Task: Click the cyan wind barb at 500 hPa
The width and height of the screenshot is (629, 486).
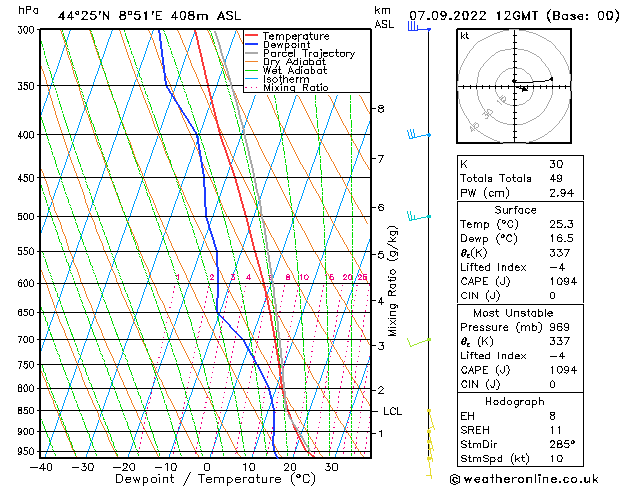Action: point(415,215)
